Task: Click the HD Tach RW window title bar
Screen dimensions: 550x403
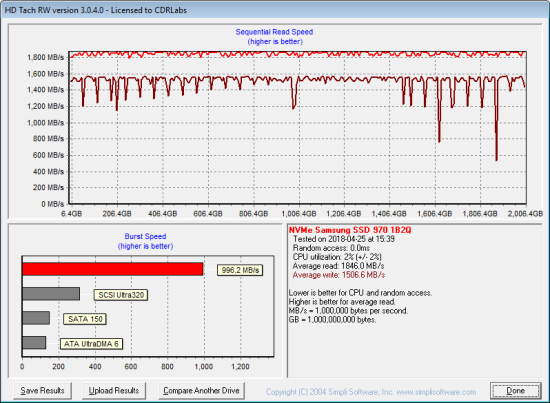Action: click(x=275, y=10)
